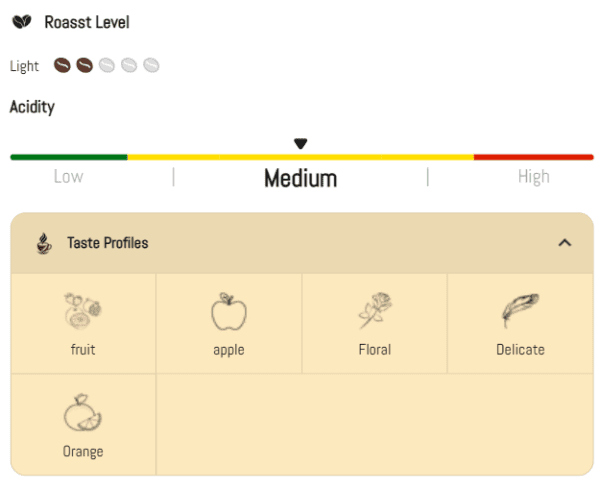This screenshot has width=600, height=490.
Task: Click the Delicate feather icon
Action: tap(520, 312)
